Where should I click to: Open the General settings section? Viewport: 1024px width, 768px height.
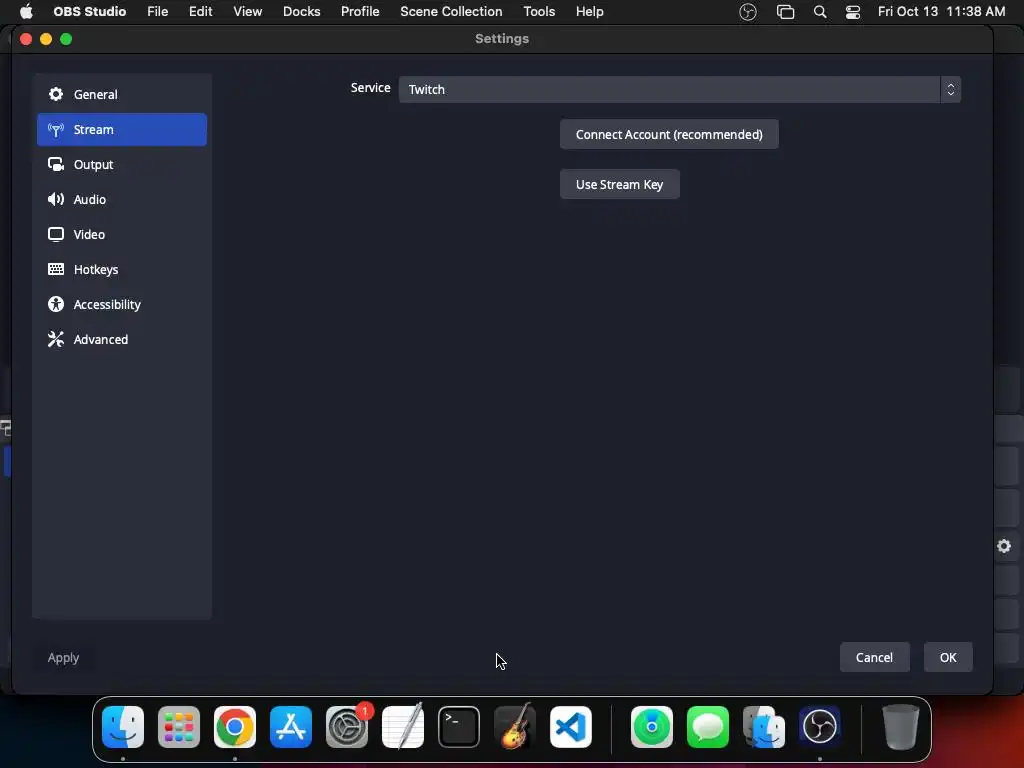tap(121, 94)
